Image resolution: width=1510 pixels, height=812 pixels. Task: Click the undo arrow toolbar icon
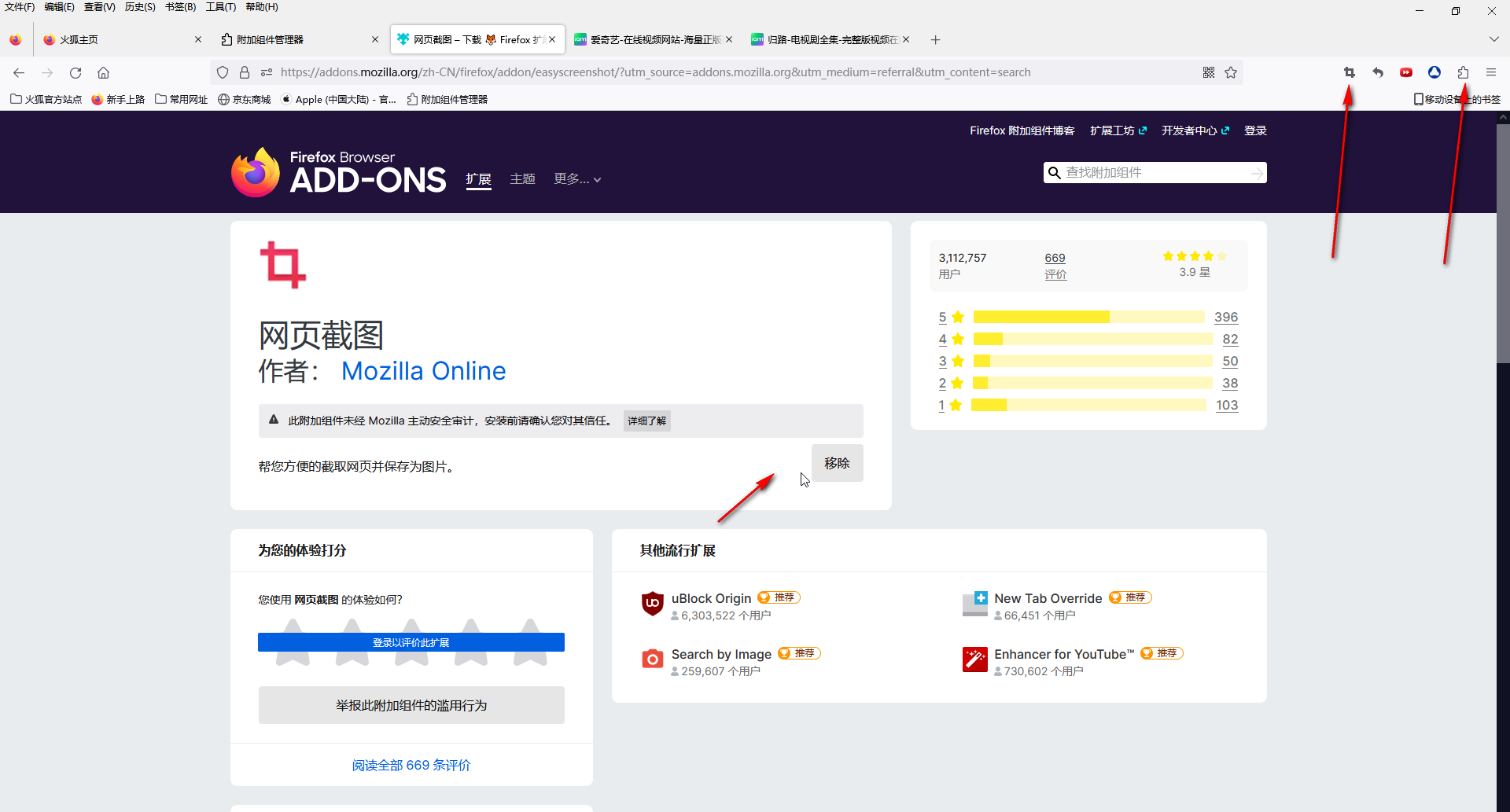pos(1378,72)
